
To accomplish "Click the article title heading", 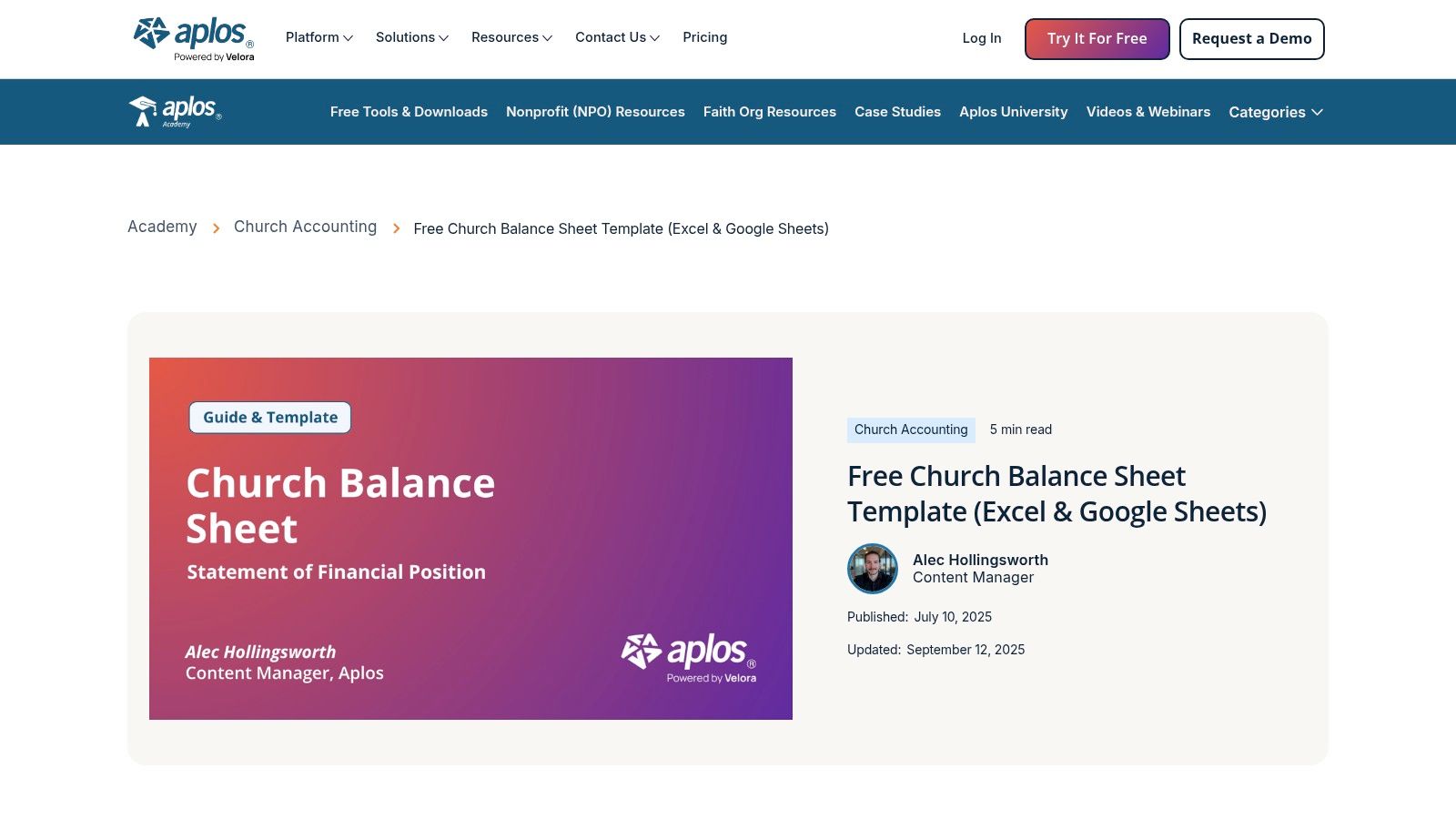I will [x=1057, y=494].
